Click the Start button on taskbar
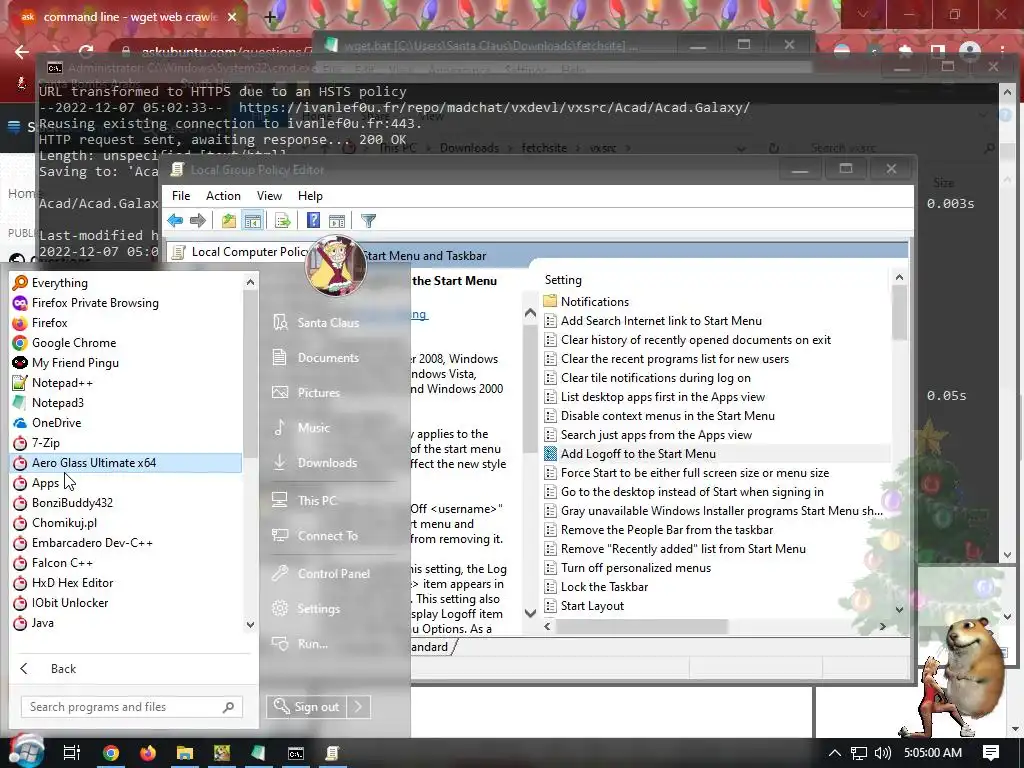Screen dimensions: 1024x768 [26, 752]
